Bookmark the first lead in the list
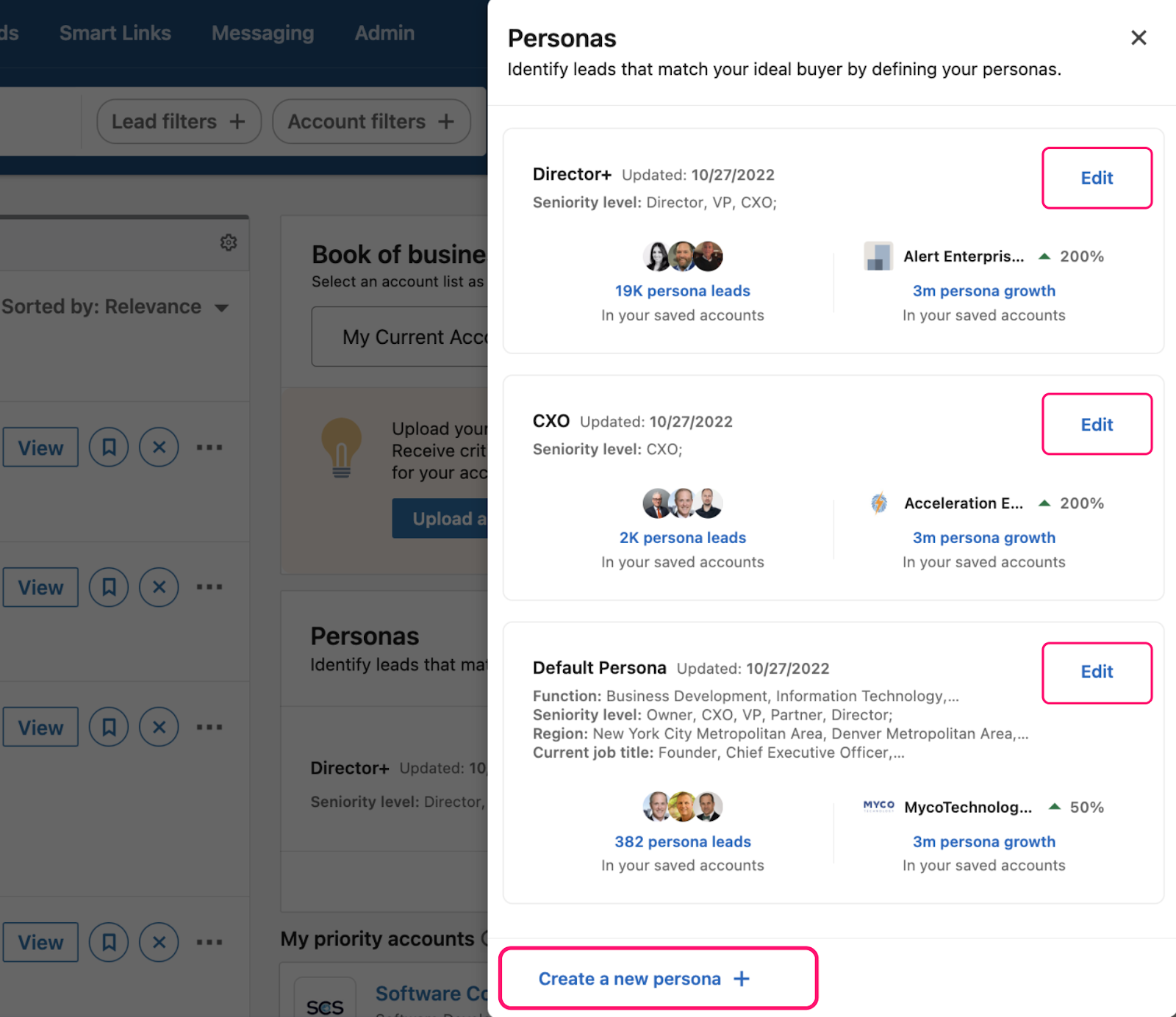This screenshot has height=1017, width=1176. tap(108, 447)
